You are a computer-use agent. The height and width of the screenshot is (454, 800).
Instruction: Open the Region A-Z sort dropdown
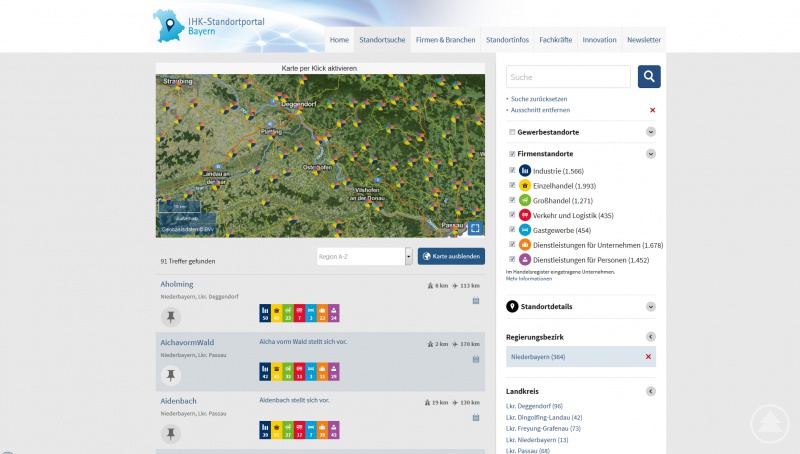click(364, 257)
